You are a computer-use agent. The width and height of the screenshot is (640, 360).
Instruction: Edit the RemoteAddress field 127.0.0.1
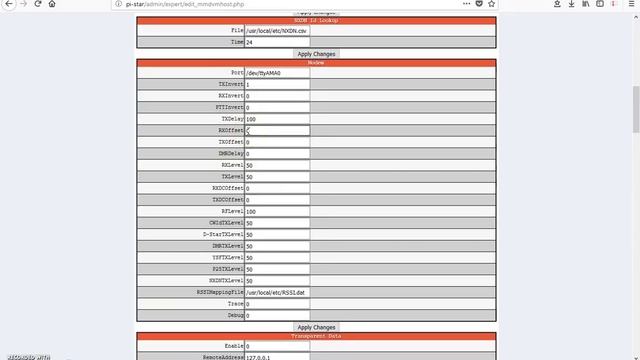[x=277, y=356]
